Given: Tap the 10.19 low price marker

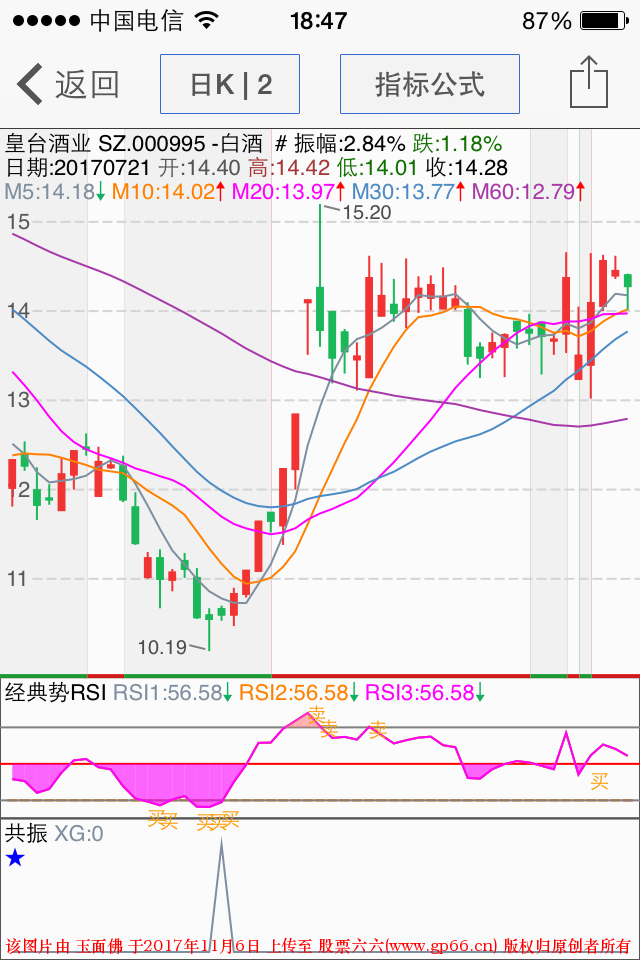Looking at the screenshot, I should (162, 647).
